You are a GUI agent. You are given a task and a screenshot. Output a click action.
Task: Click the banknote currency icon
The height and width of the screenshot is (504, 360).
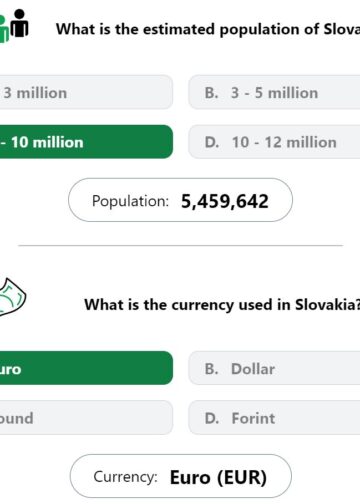[x=13, y=297]
